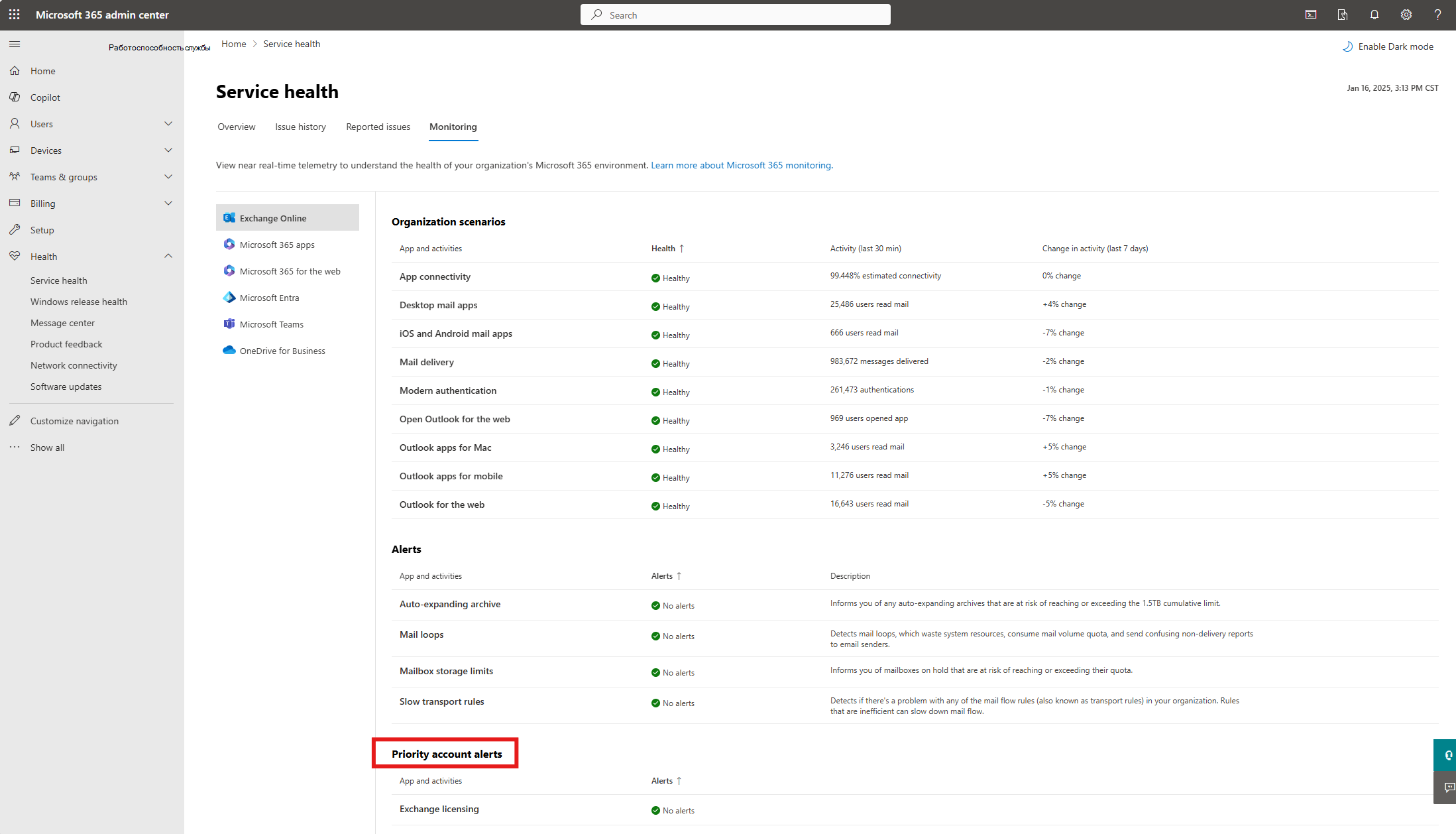1456x834 pixels.
Task: Select the OneDrive for Business cloud icon
Action: pos(229,350)
